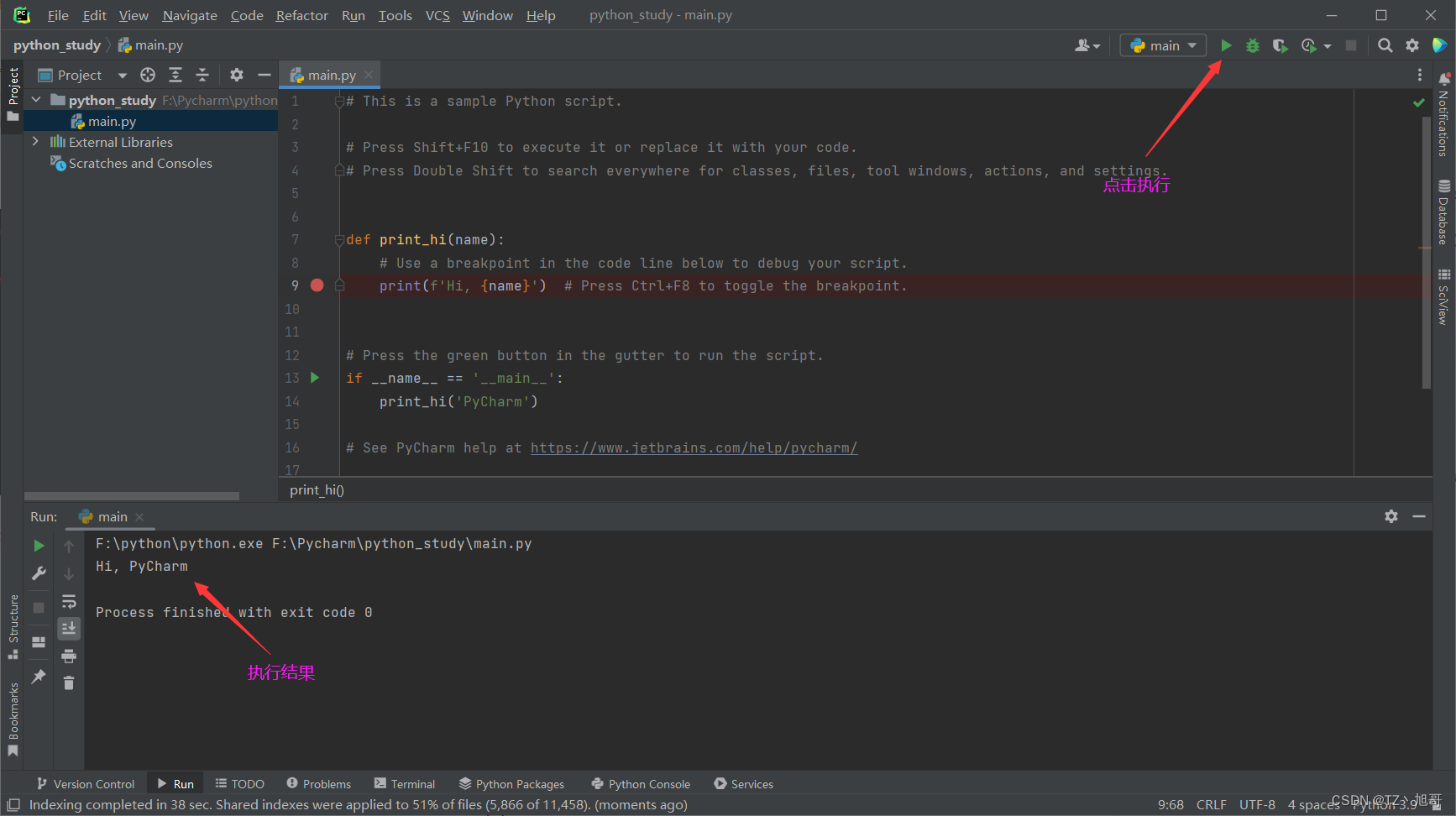The image size is (1456, 816).
Task: Open the Services tool window
Action: pyautogui.click(x=743, y=783)
